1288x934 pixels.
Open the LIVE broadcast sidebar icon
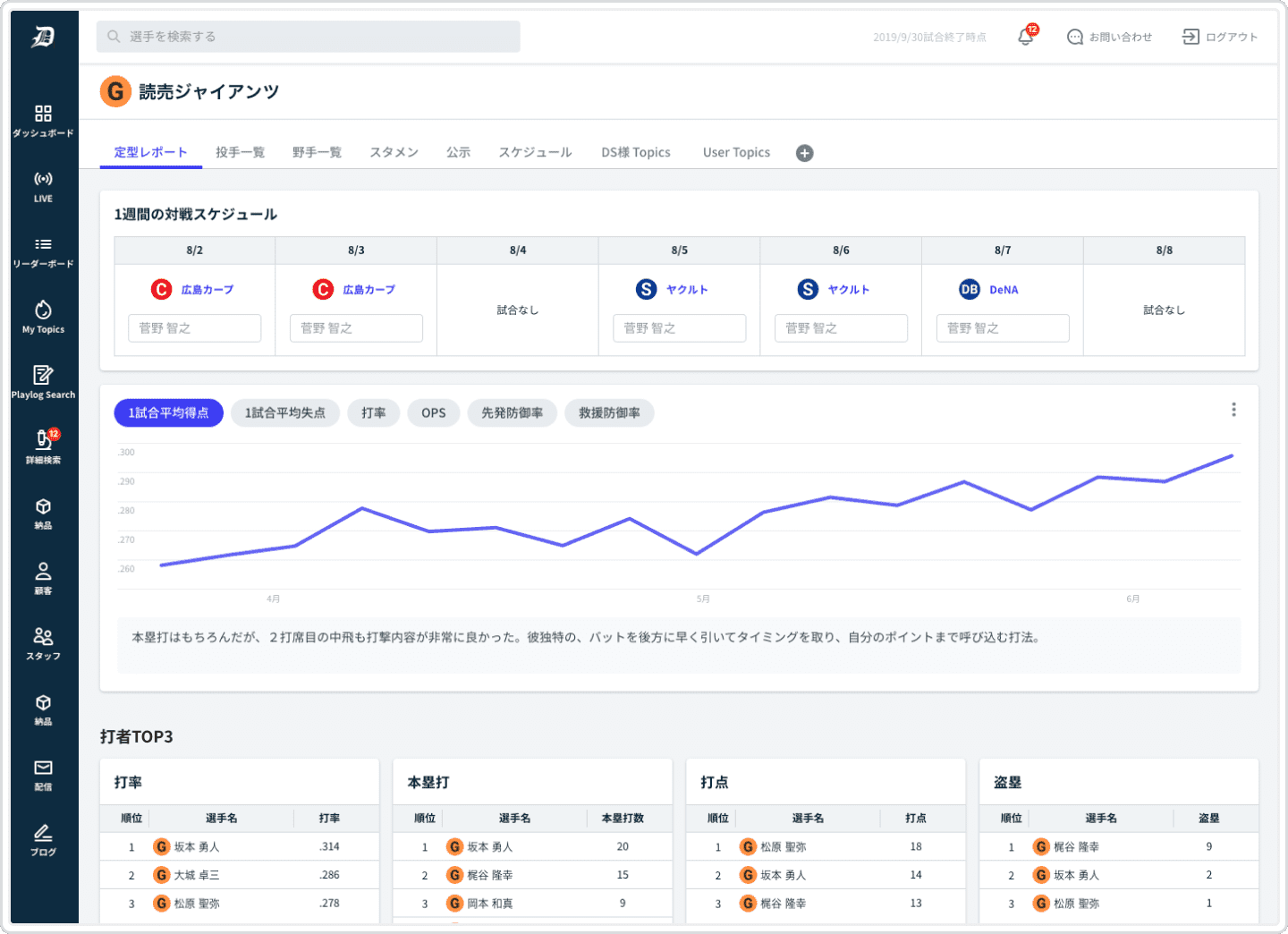[x=43, y=179]
